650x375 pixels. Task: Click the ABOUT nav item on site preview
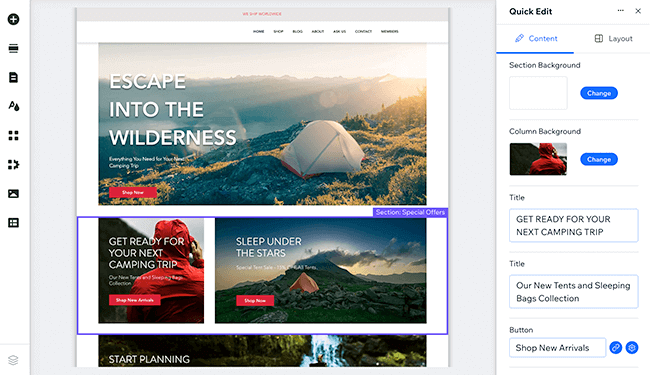pyautogui.click(x=318, y=31)
